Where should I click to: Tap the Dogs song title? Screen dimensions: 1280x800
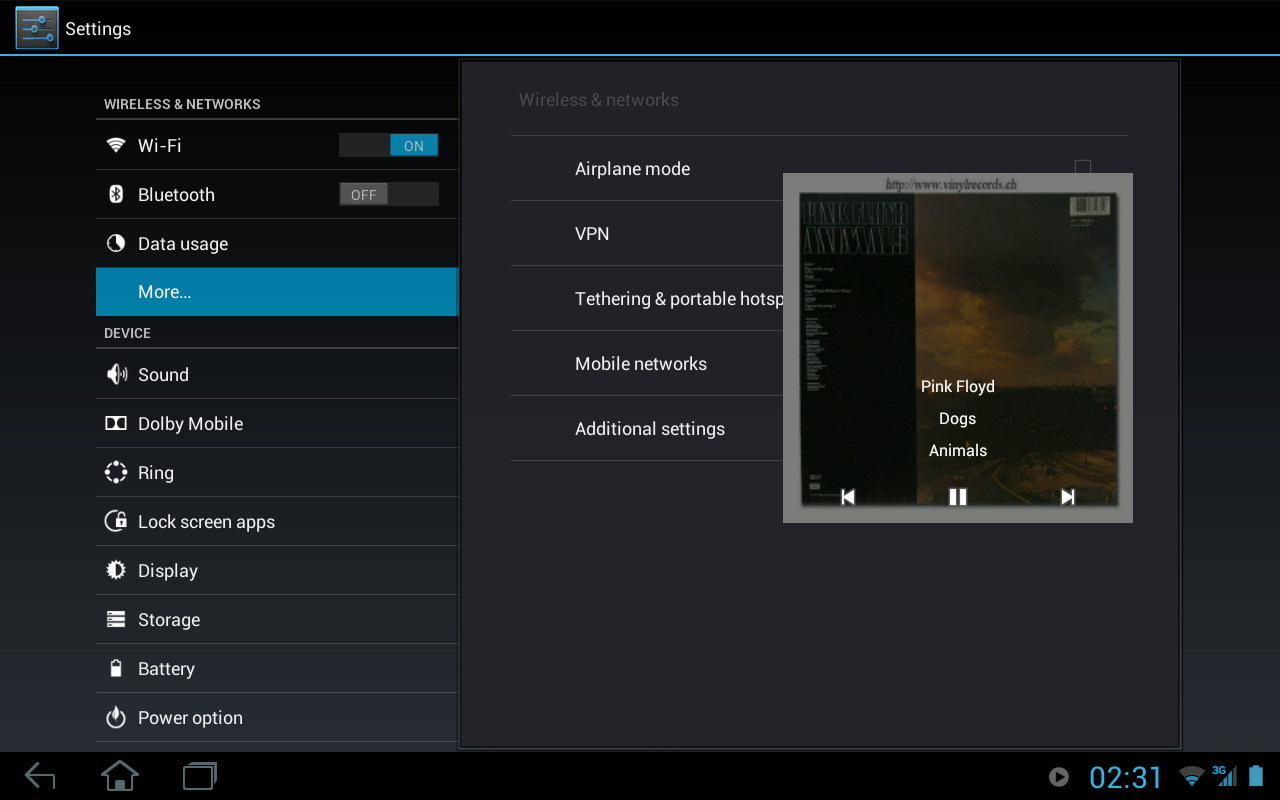pyautogui.click(x=958, y=418)
